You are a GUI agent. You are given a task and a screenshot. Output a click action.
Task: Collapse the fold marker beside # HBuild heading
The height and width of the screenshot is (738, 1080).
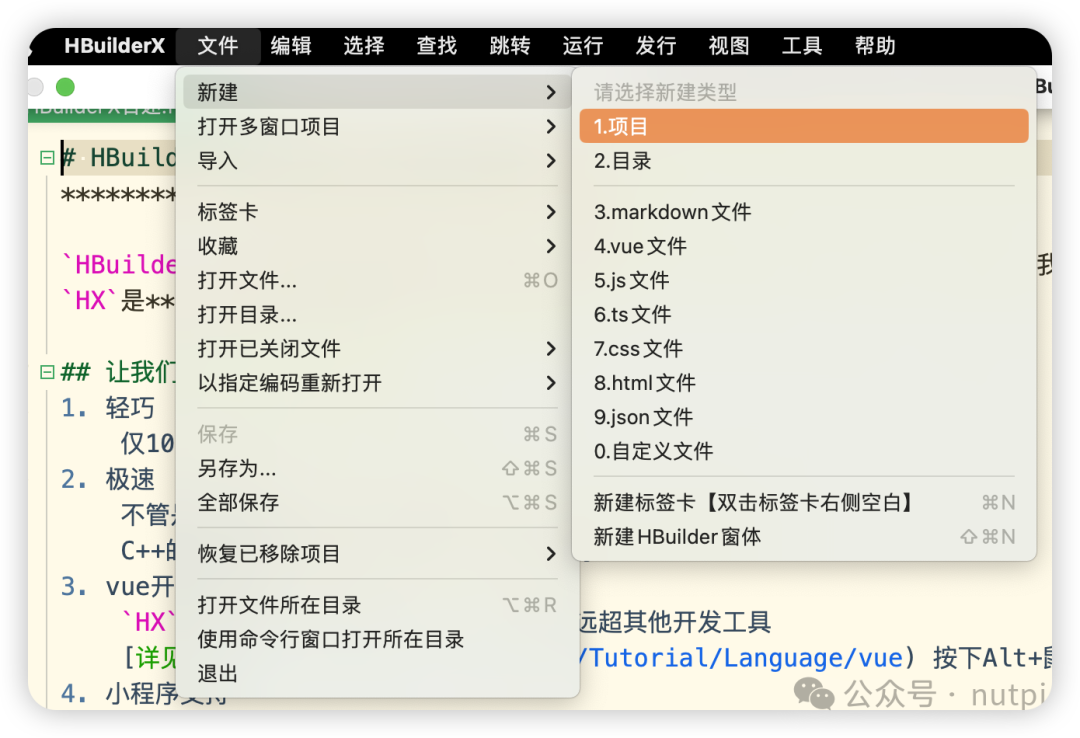[47, 158]
